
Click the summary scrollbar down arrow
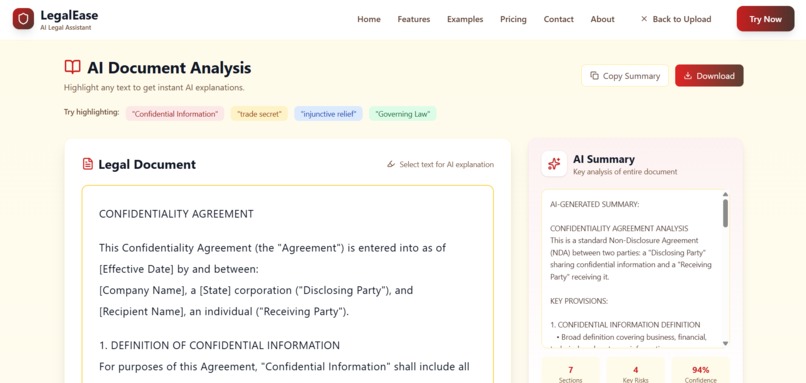725,343
